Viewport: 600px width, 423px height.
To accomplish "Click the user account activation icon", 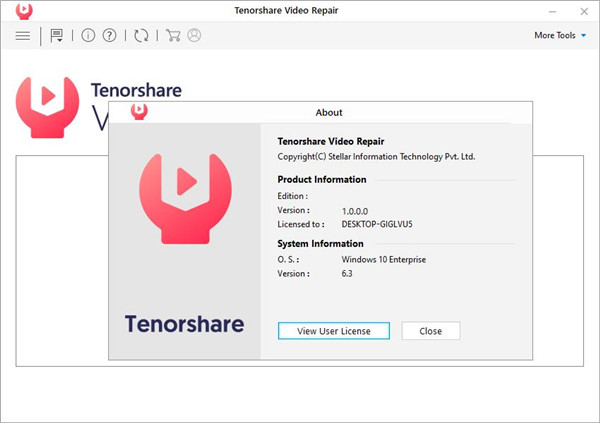I will coord(194,35).
